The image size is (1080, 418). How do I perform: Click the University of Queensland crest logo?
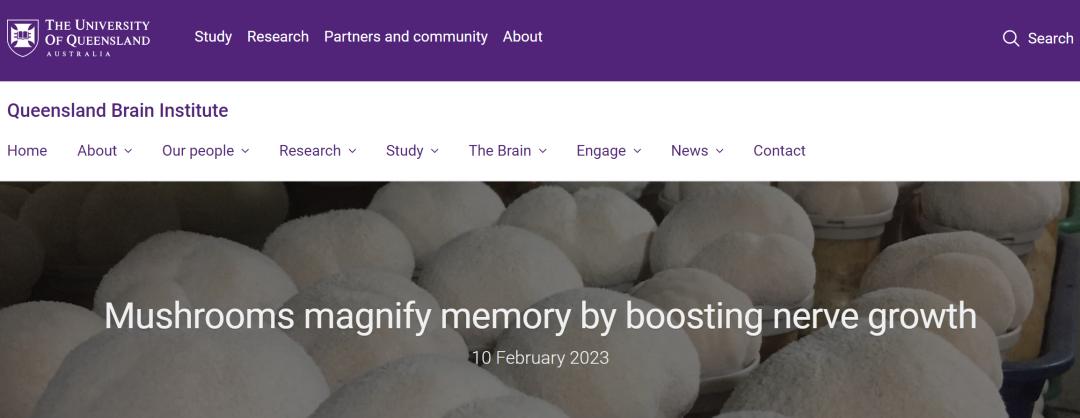23,37
